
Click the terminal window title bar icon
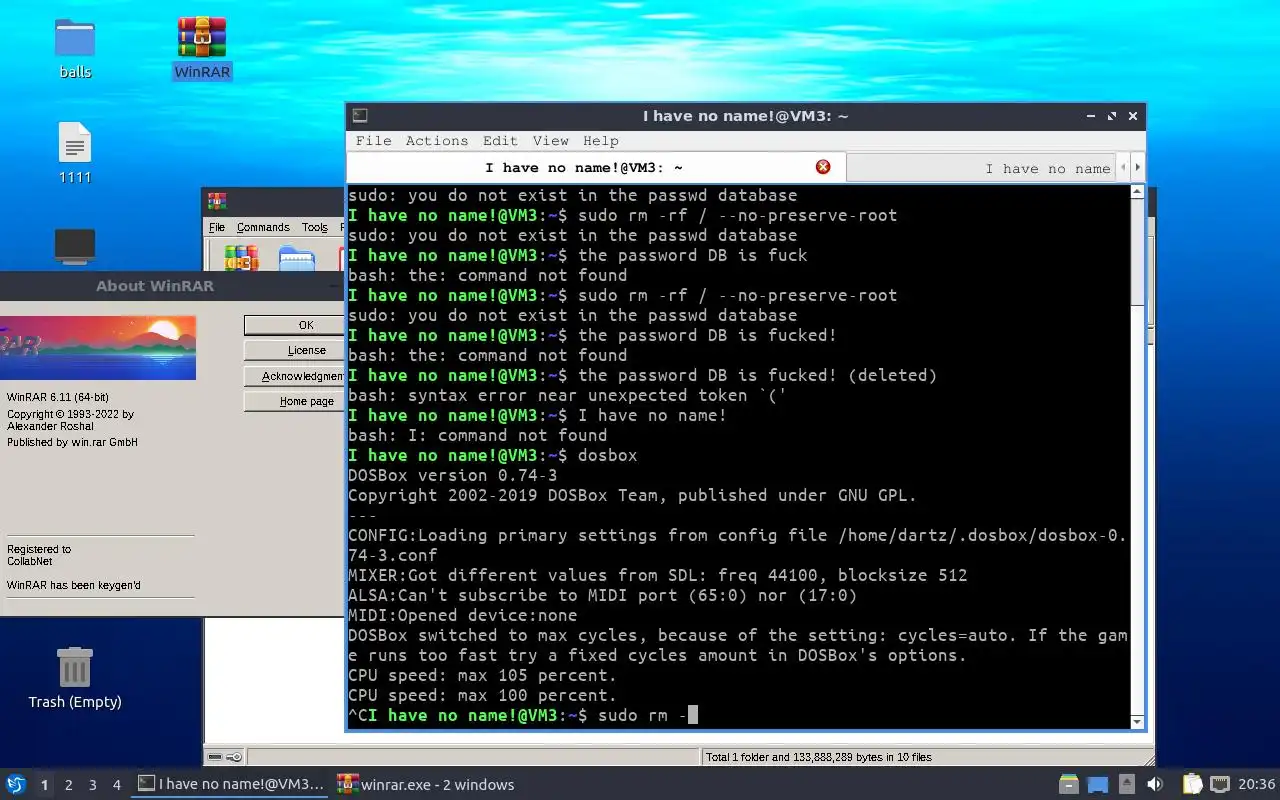[x=360, y=116]
